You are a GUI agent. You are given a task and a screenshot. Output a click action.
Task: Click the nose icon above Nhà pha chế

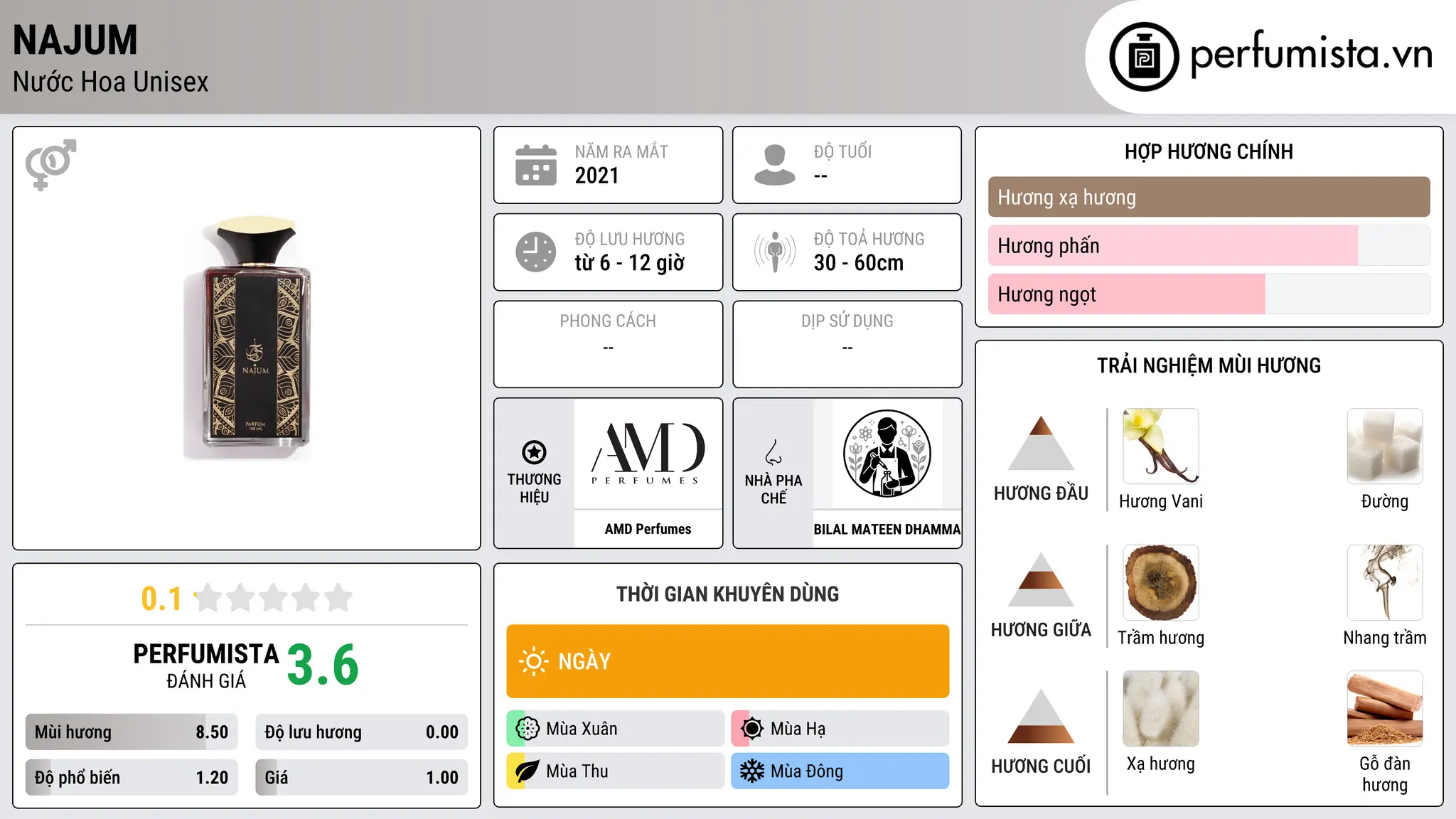(x=773, y=453)
